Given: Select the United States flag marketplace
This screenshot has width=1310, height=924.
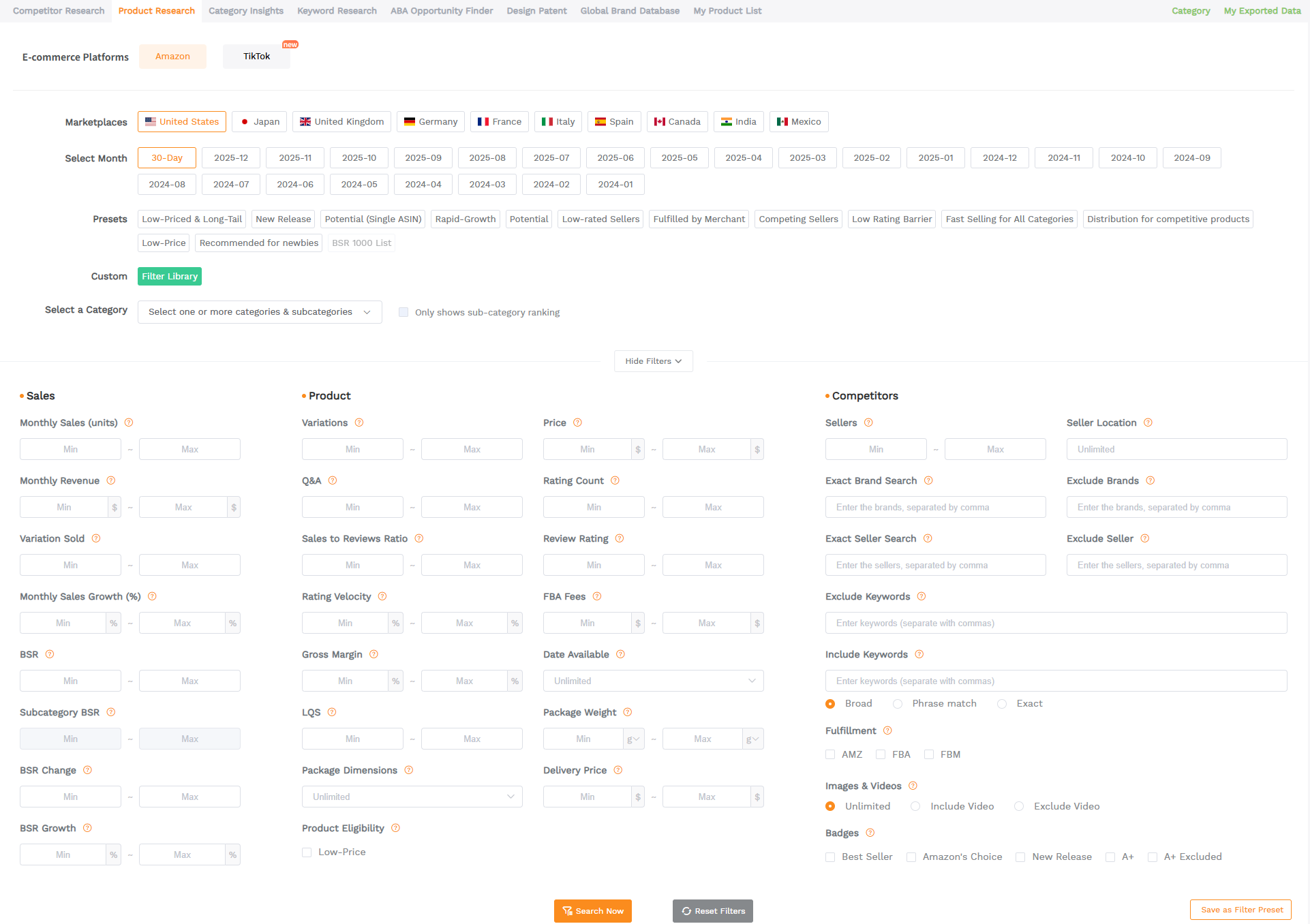Looking at the screenshot, I should click(x=181, y=121).
